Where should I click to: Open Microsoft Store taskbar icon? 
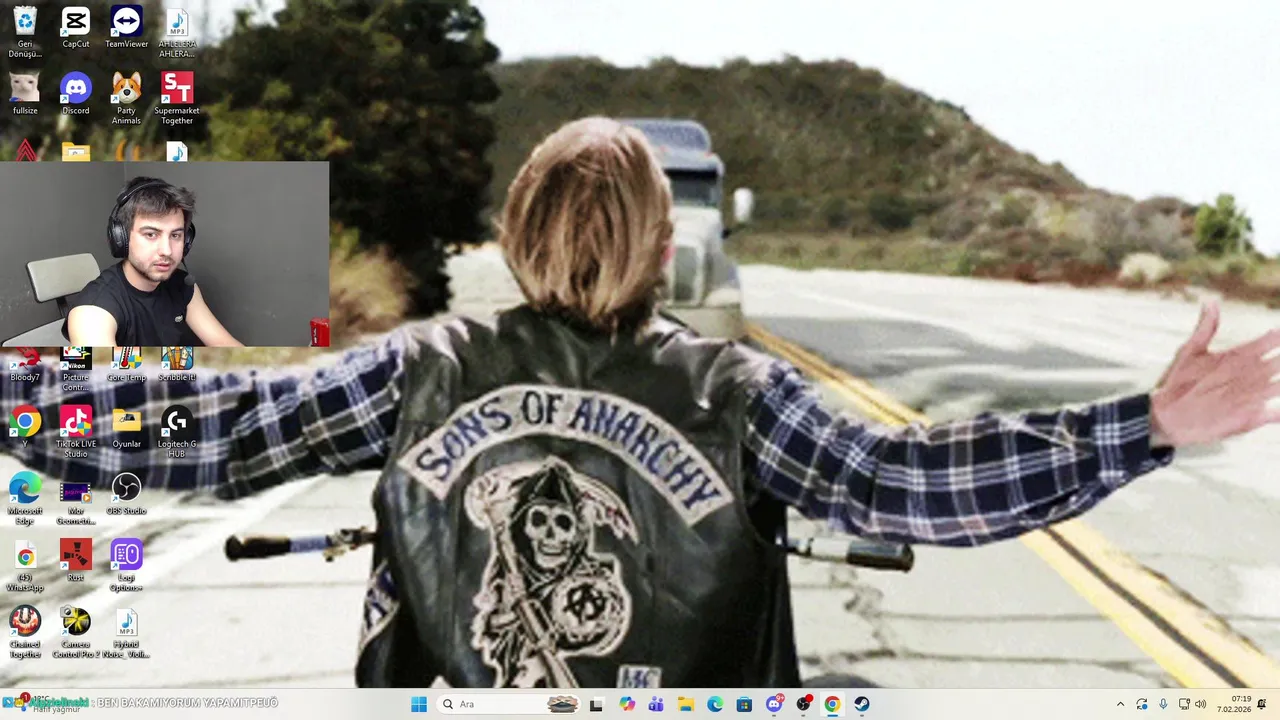pyautogui.click(x=744, y=704)
